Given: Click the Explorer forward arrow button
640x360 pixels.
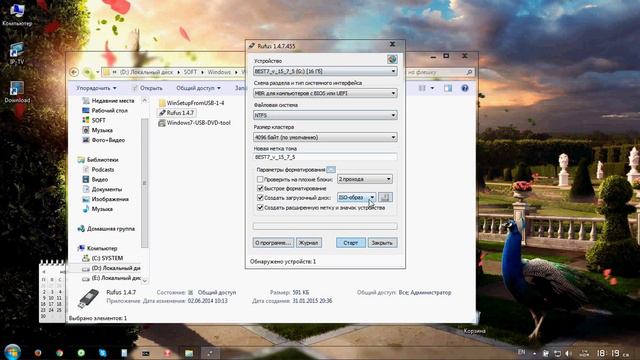Looking at the screenshot, I should (x=87, y=72).
